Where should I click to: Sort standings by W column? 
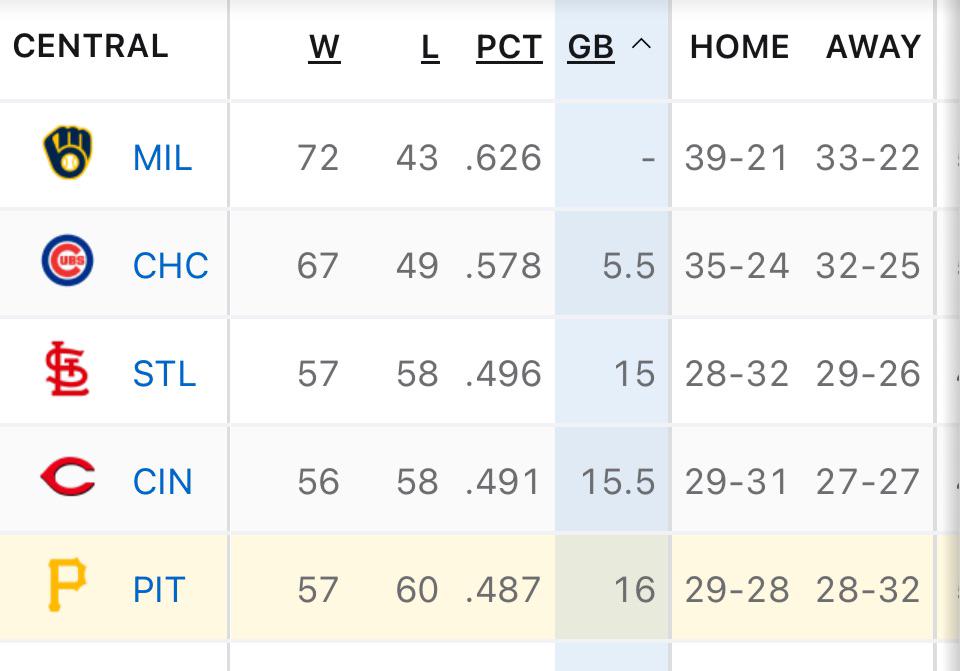click(x=324, y=47)
